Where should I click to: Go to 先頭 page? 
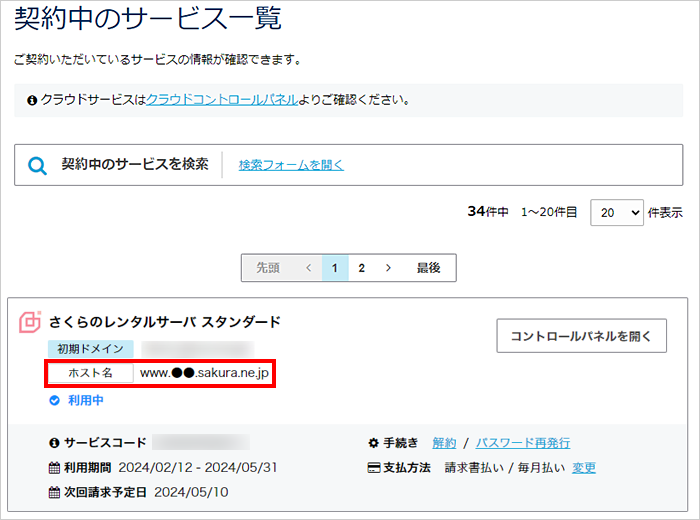(268, 268)
